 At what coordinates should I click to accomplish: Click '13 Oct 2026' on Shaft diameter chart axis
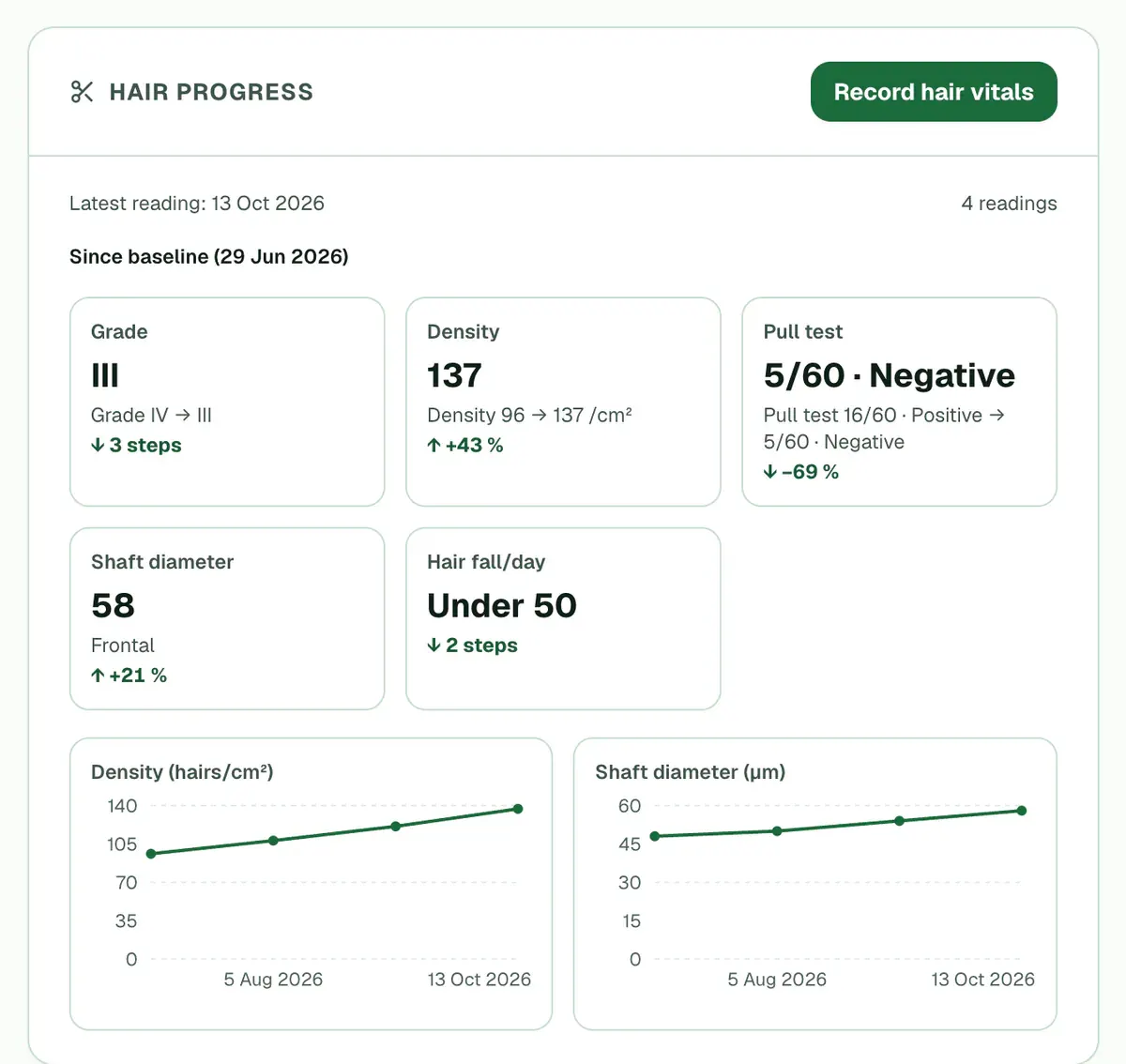[x=982, y=980]
